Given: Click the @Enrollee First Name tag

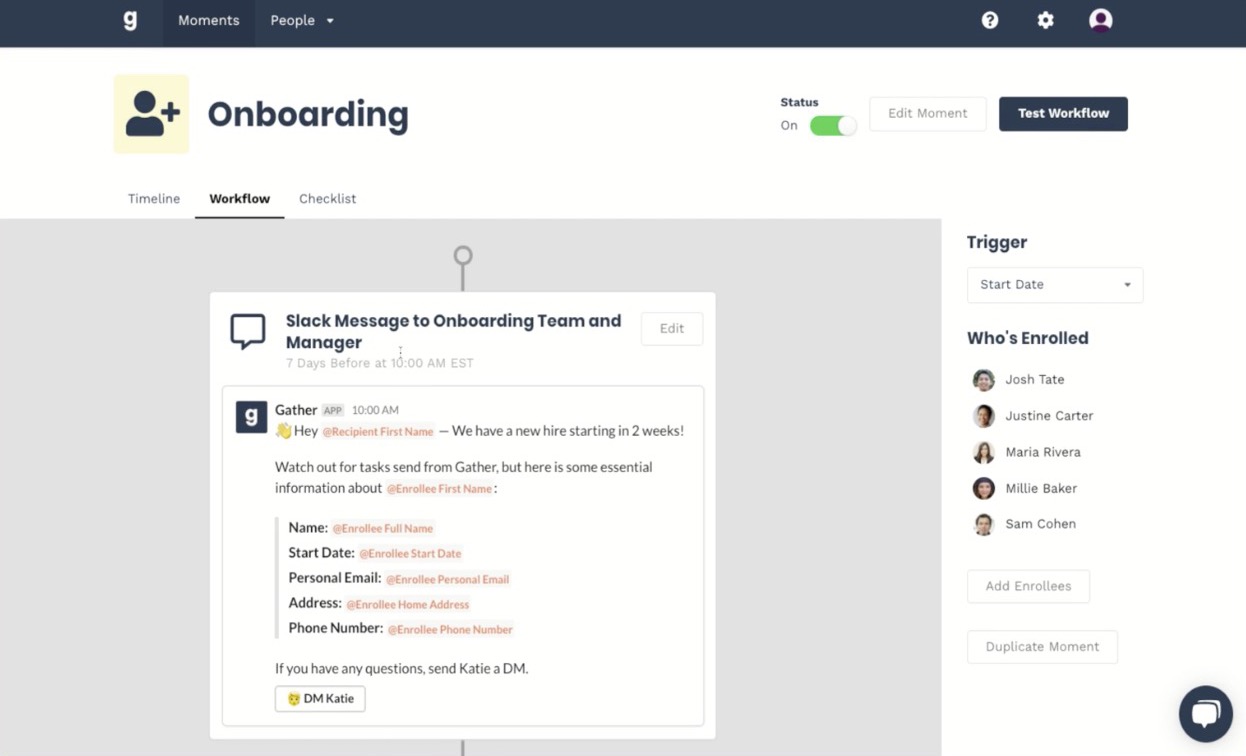Looking at the screenshot, I should [x=439, y=489].
